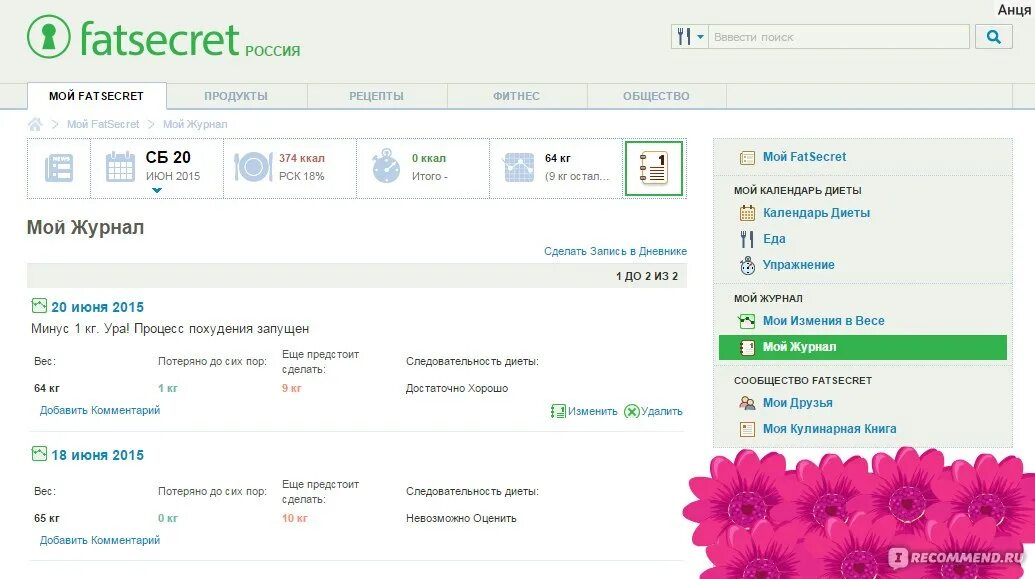Click the fatsecret РОССИЯ wordmark
This screenshot has width=1035, height=579.
click(190, 40)
